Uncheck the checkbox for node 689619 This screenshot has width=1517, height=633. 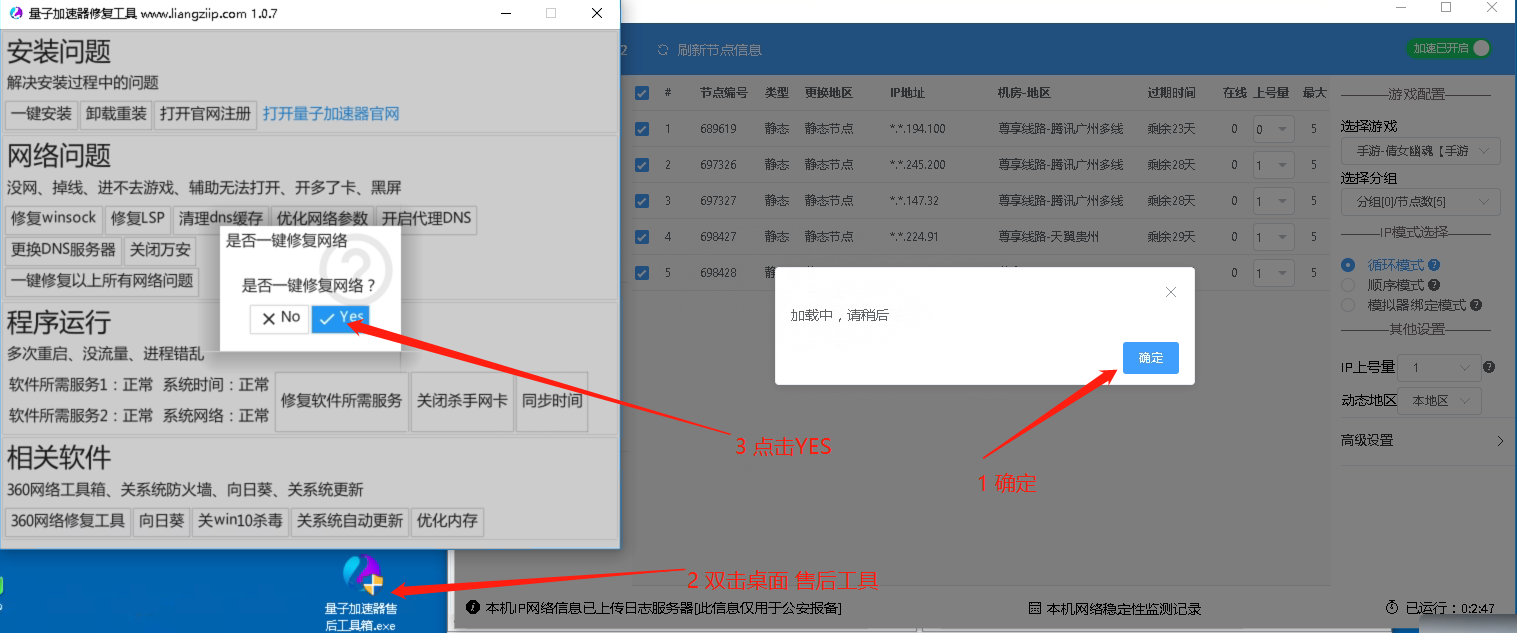(642, 129)
